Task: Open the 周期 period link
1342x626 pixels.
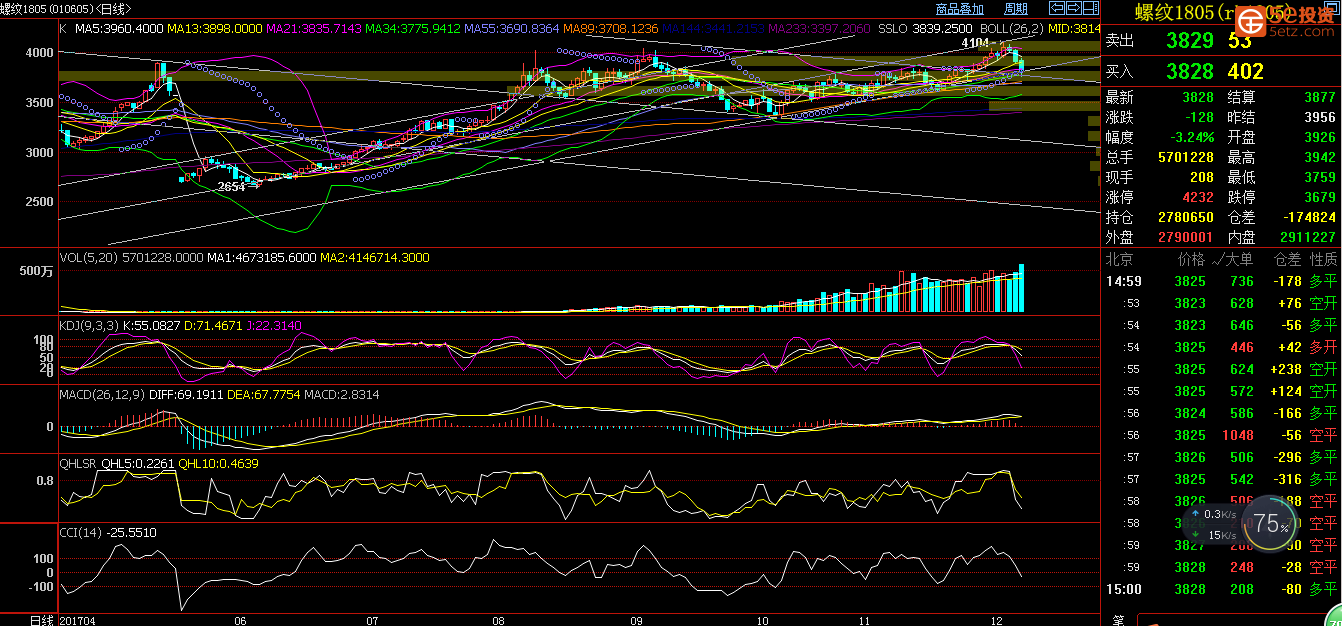Action: coord(1015,9)
